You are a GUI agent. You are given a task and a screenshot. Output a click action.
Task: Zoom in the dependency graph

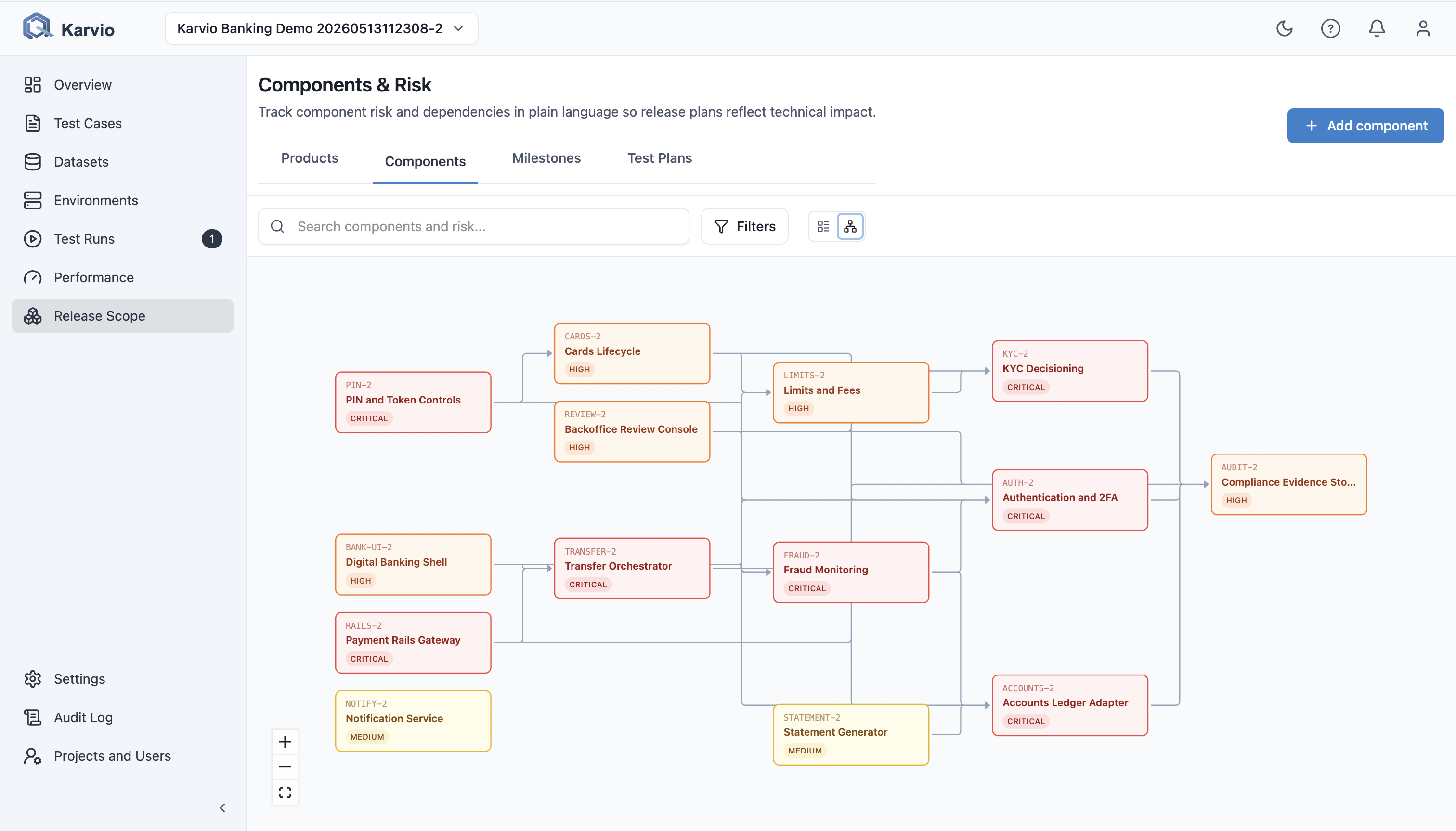click(285, 742)
